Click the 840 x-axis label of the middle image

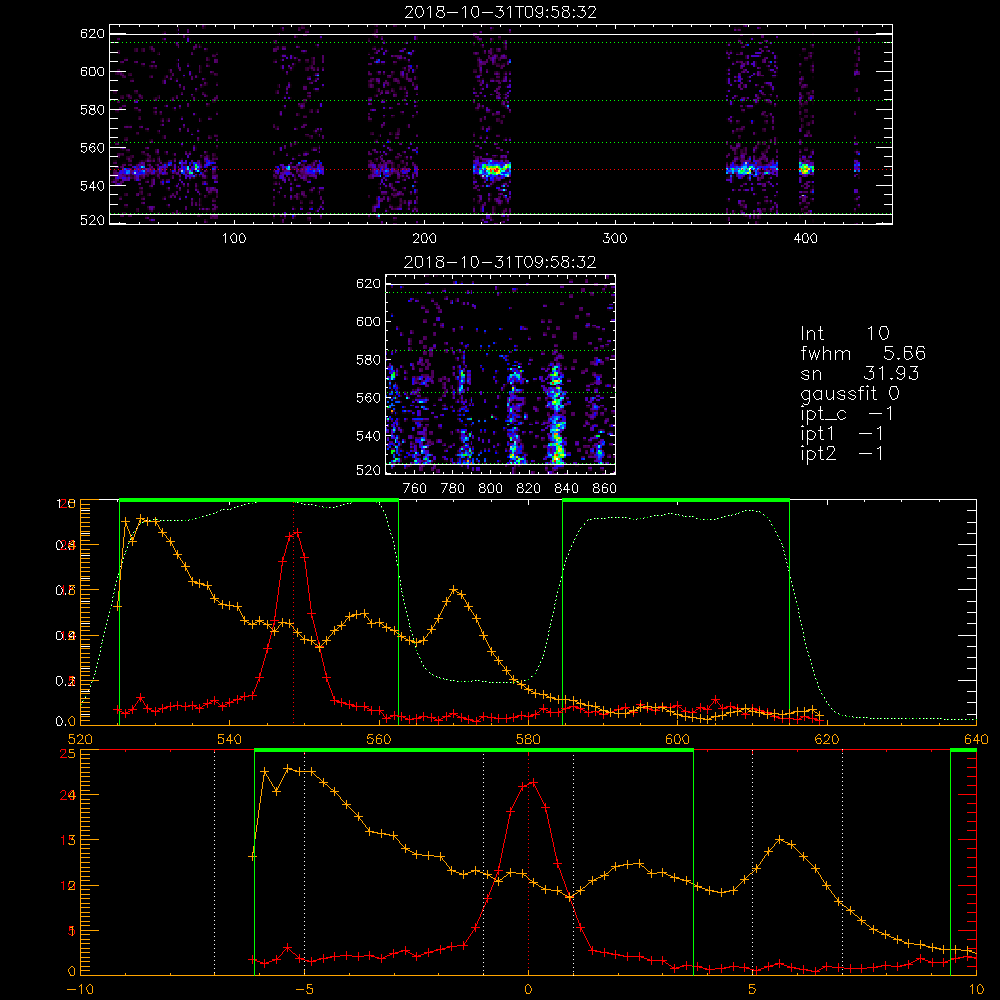[x=566, y=489]
